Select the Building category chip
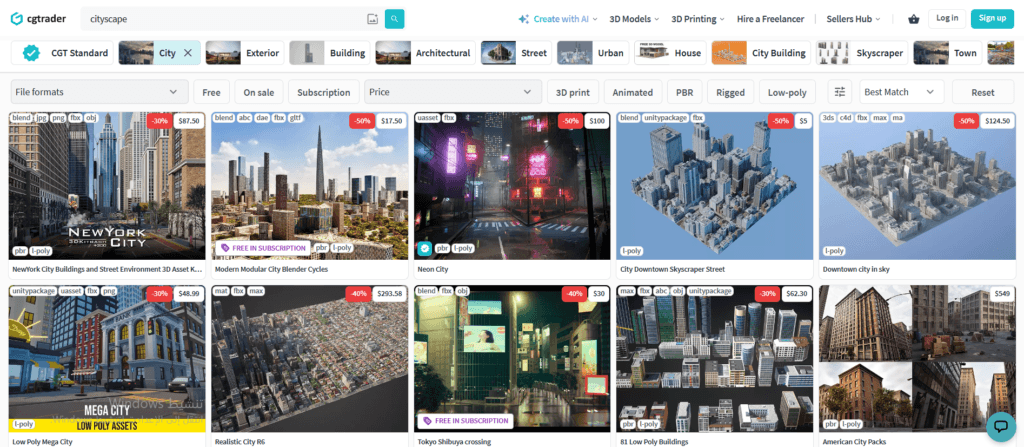 (330, 53)
